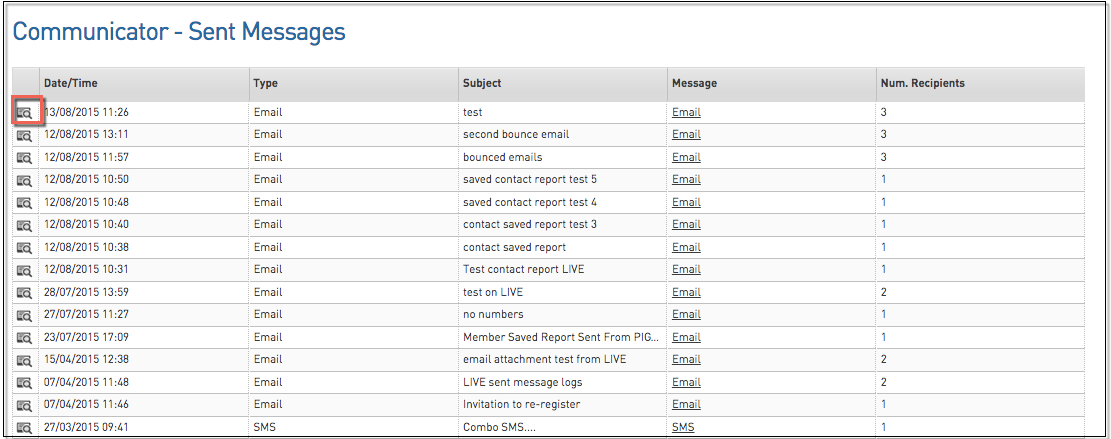Image resolution: width=1111 pixels, height=439 pixels.
Task: Click view icon for 12/08/2015 13:11 row
Action: coord(25,135)
